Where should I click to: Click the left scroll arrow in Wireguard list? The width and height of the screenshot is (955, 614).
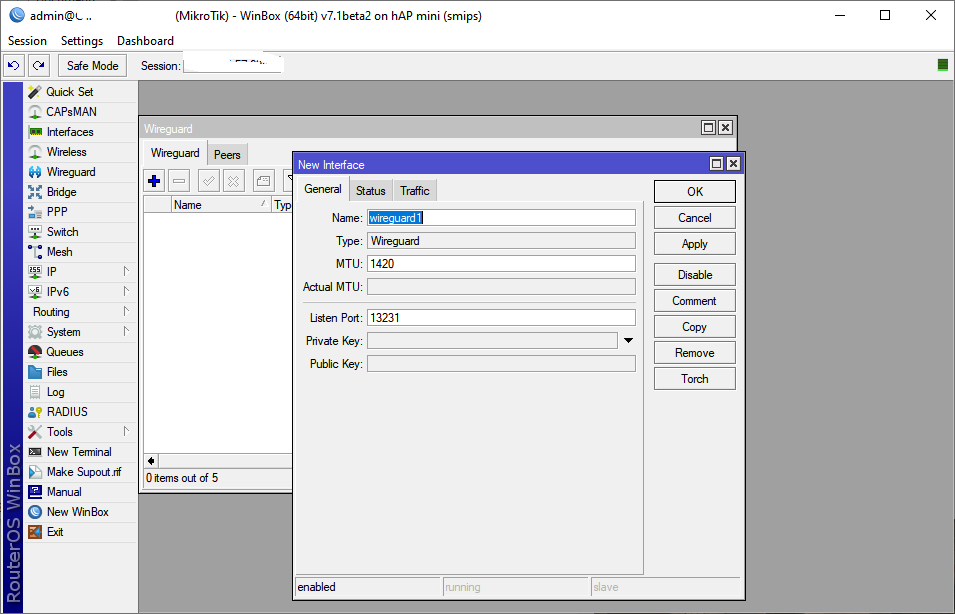point(151,461)
